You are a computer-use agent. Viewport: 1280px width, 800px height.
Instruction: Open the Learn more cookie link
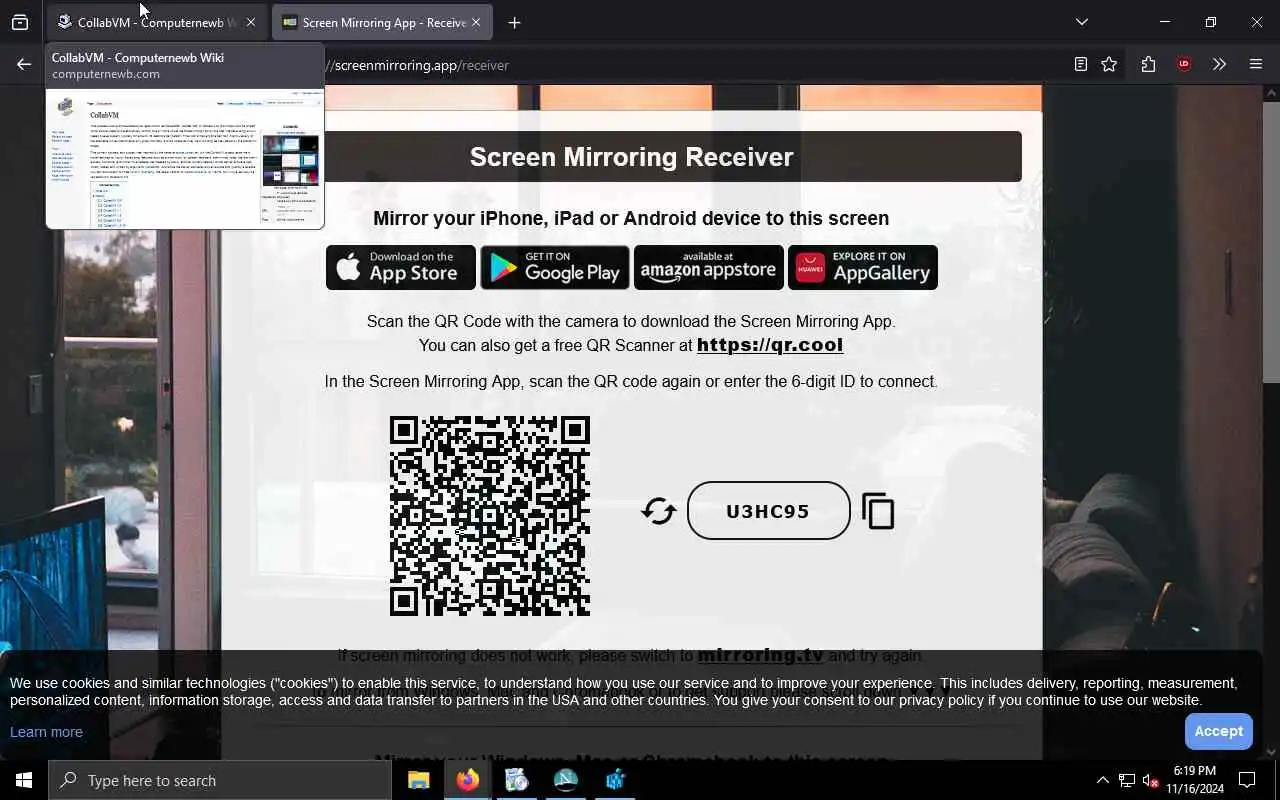click(46, 732)
